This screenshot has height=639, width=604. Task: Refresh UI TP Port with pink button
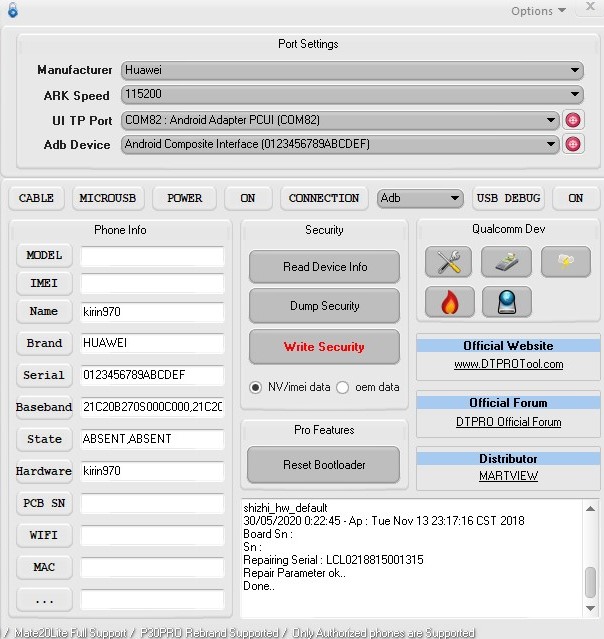click(573, 120)
